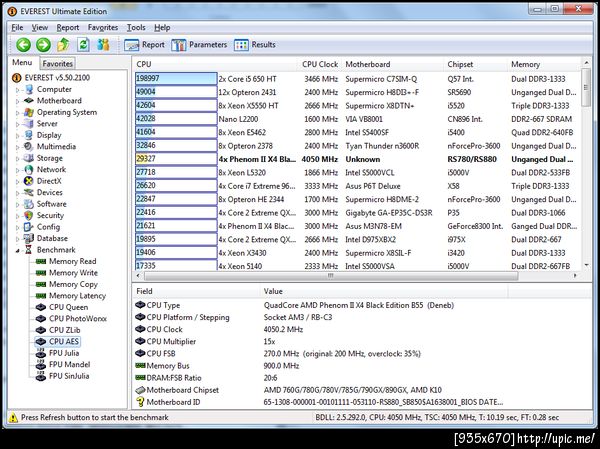
Task: Click the EVEREST v5.50.2100 root icon
Action: 16,78
